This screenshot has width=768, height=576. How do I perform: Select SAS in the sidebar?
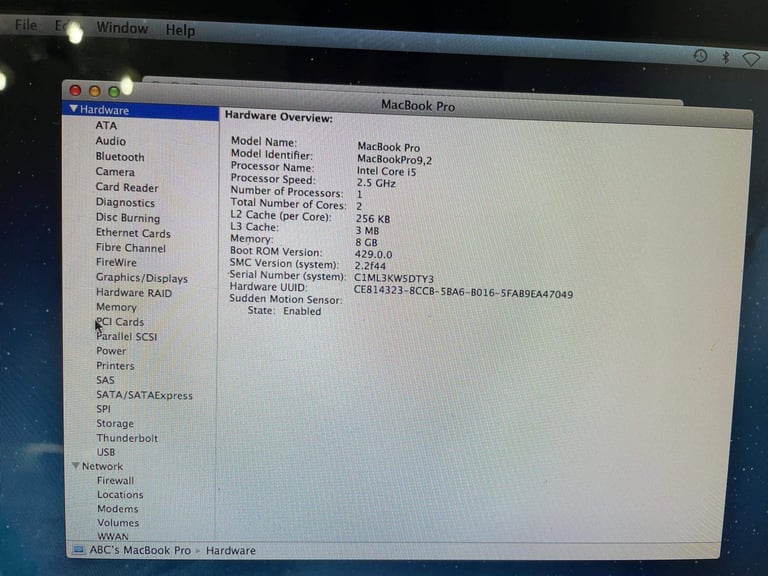pos(105,380)
